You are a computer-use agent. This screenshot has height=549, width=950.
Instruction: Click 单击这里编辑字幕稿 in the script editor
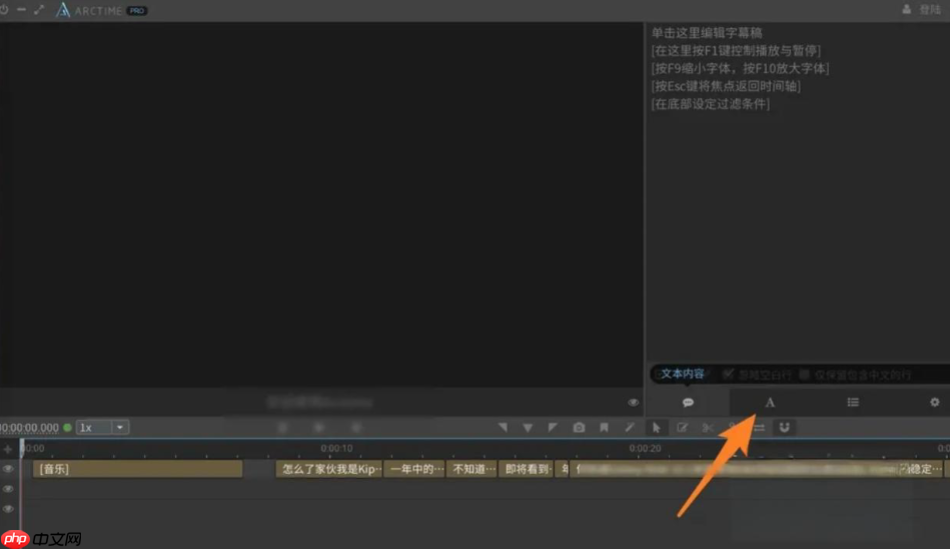coord(706,33)
